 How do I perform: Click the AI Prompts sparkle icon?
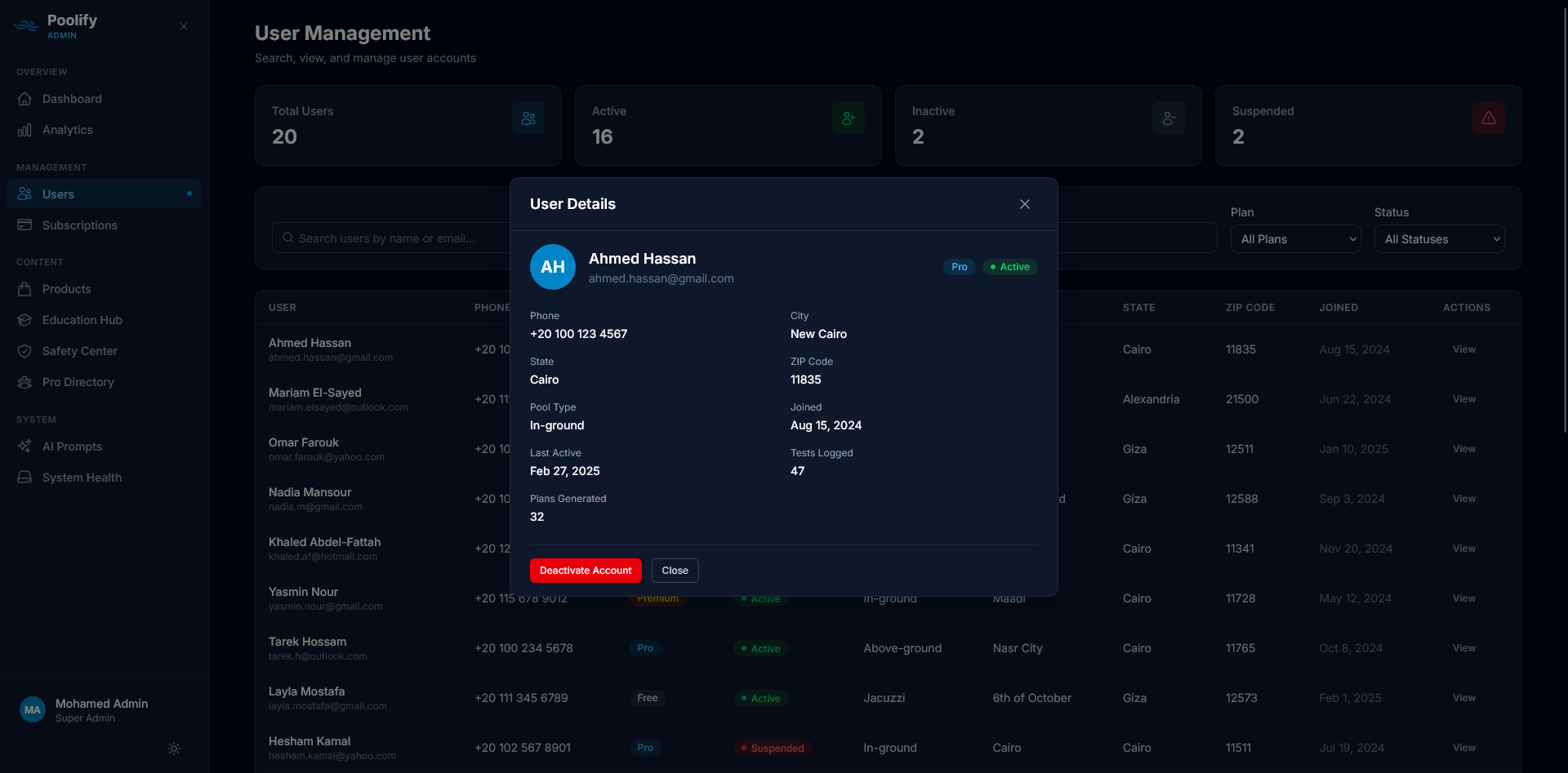24,446
